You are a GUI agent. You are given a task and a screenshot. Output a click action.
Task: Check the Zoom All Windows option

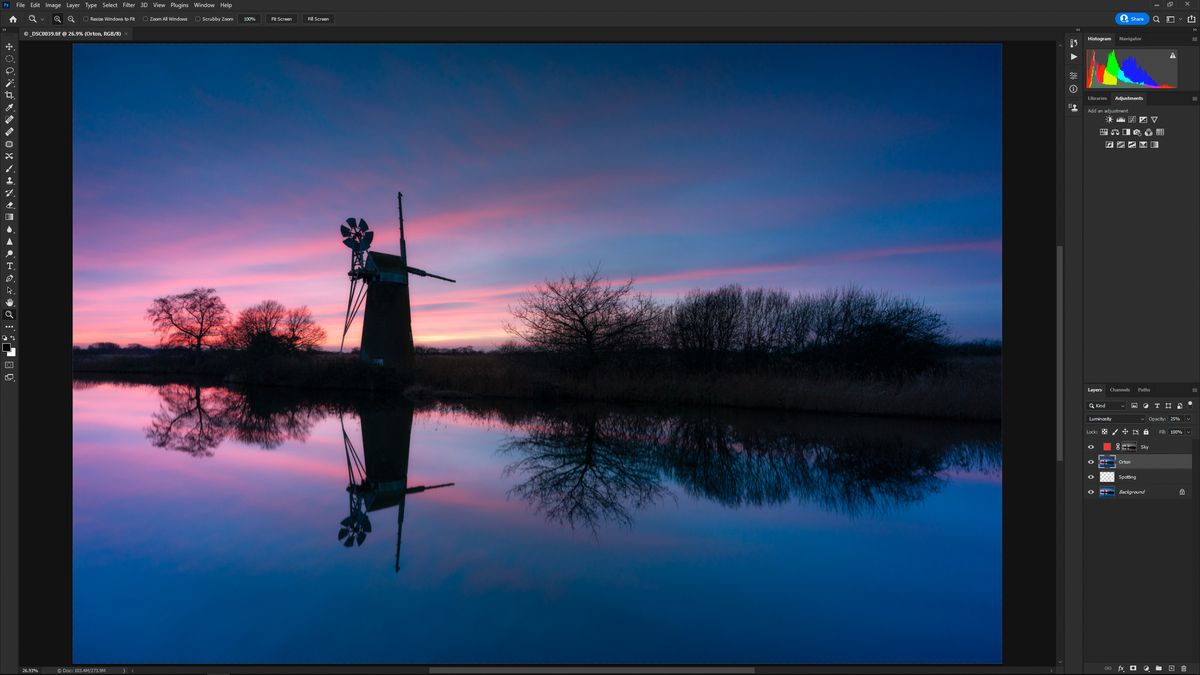146,19
